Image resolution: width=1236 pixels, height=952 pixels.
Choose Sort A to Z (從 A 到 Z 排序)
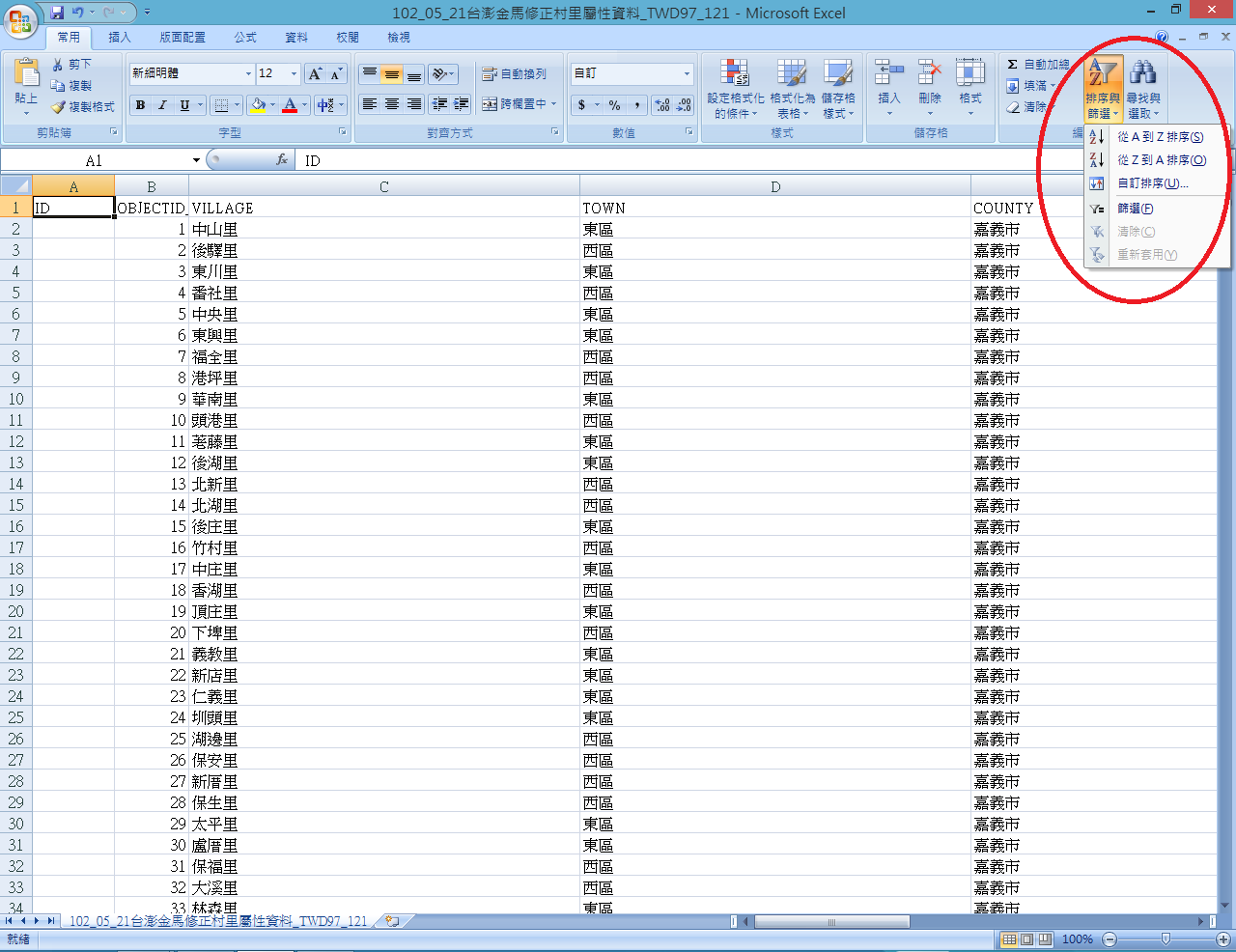coord(1160,137)
